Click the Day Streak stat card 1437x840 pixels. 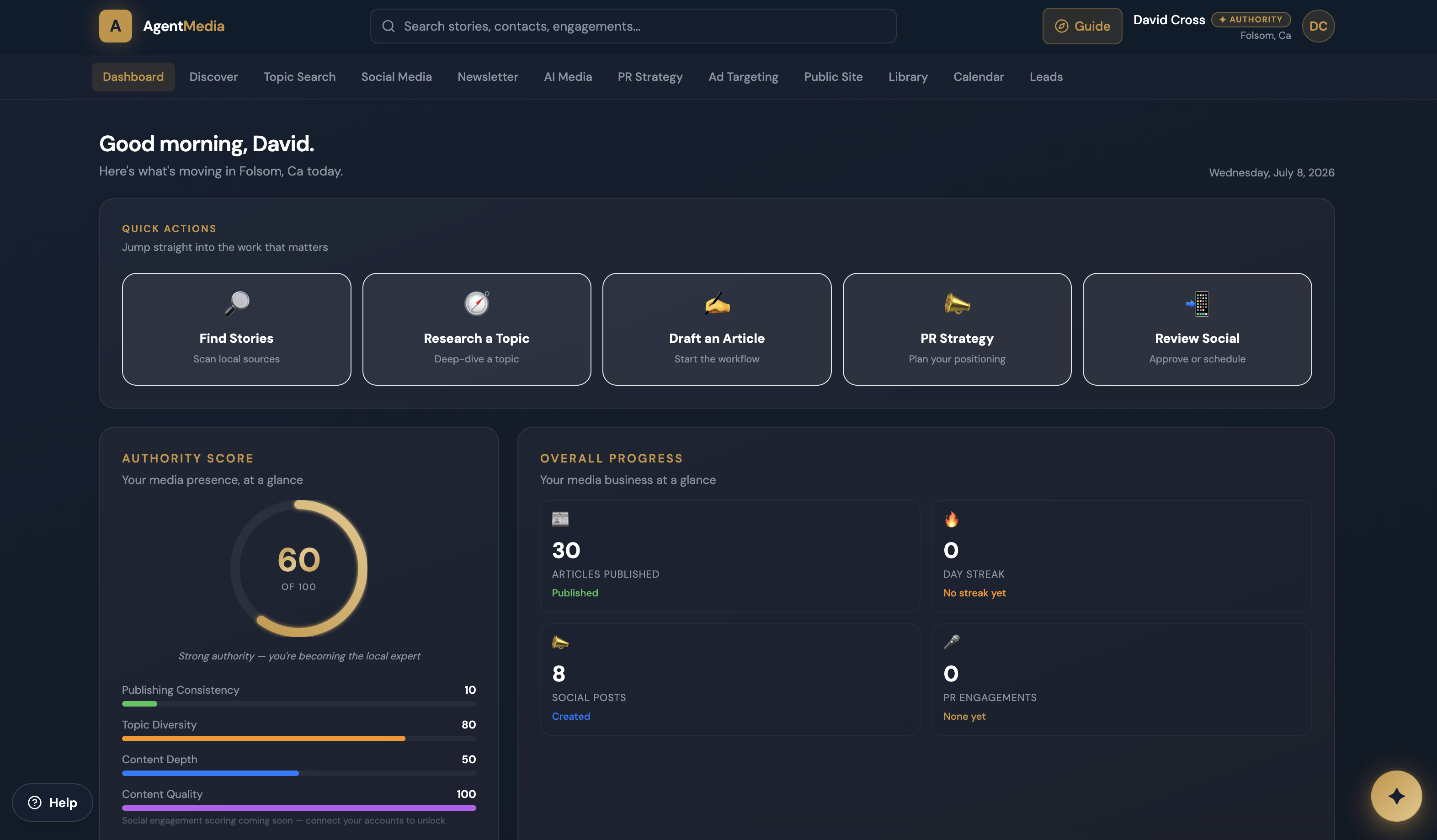coord(1121,556)
